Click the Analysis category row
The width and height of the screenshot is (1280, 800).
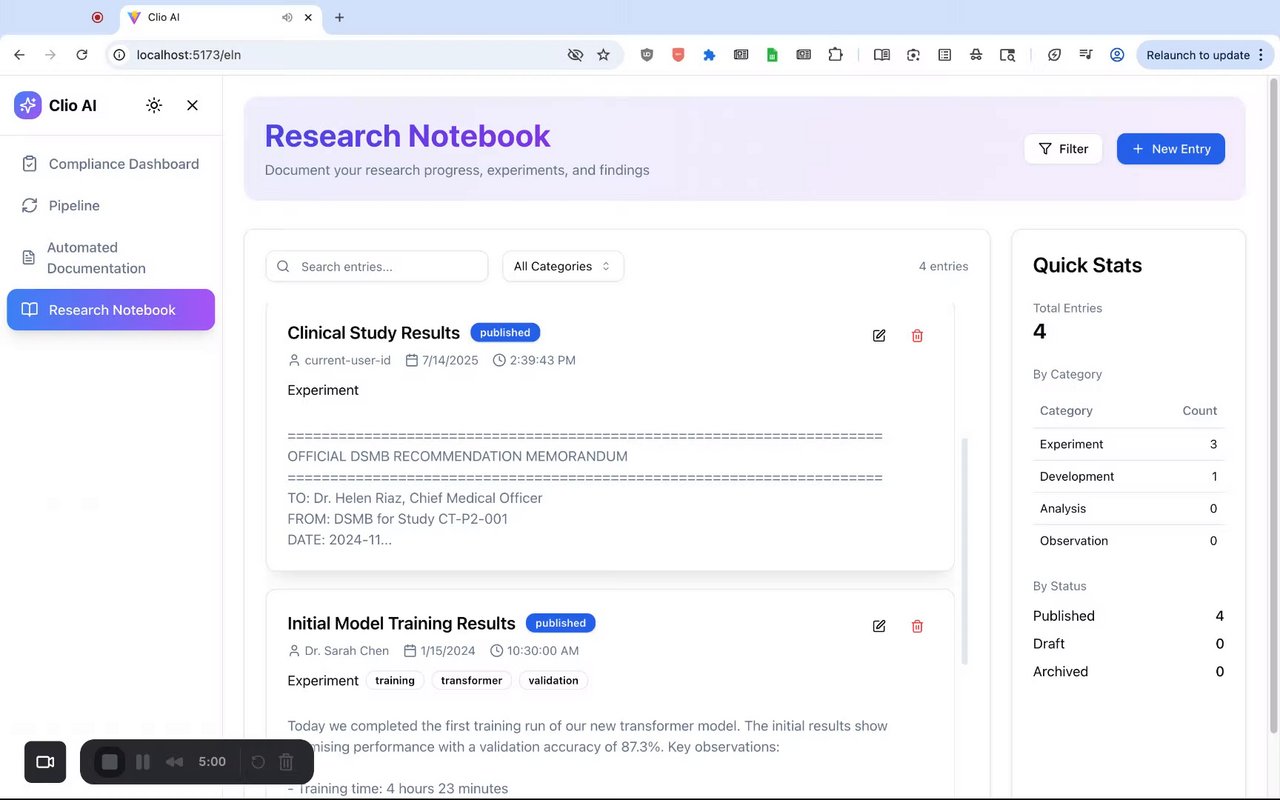[x=1128, y=508]
